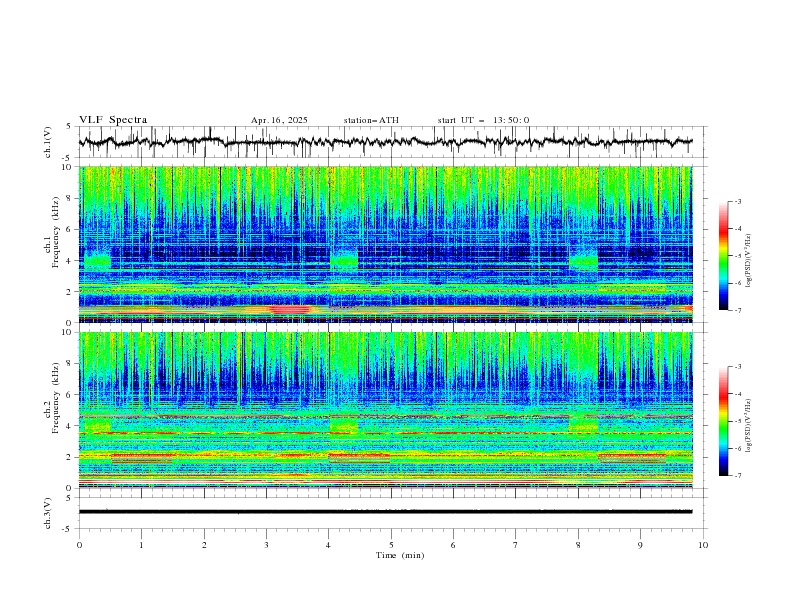Image resolution: width=792 pixels, height=612 pixels.
Task: Click the time axis tick label "8"
Action: coord(578,545)
